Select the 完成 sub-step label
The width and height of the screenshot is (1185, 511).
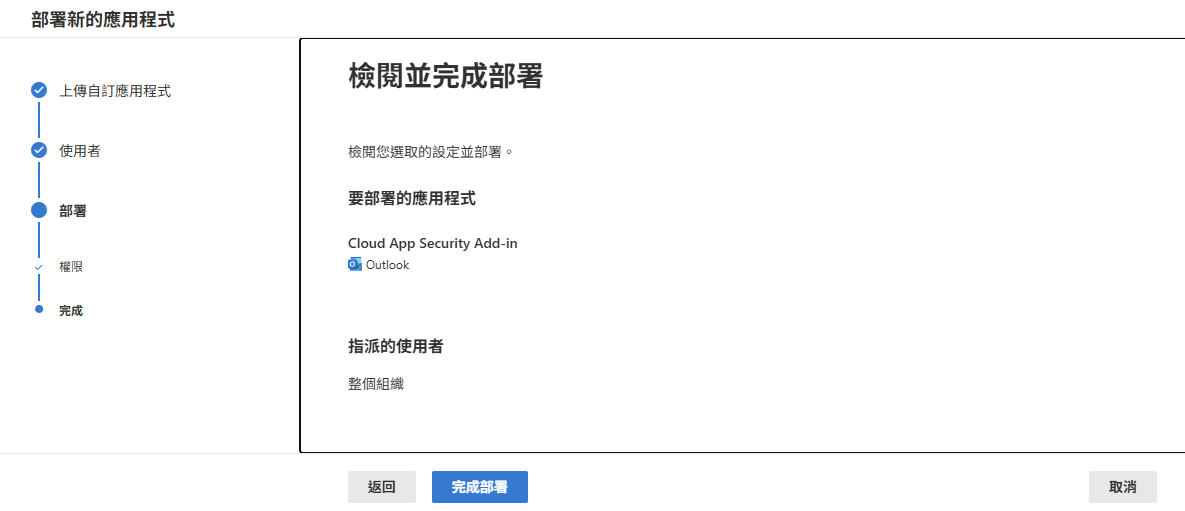(71, 311)
